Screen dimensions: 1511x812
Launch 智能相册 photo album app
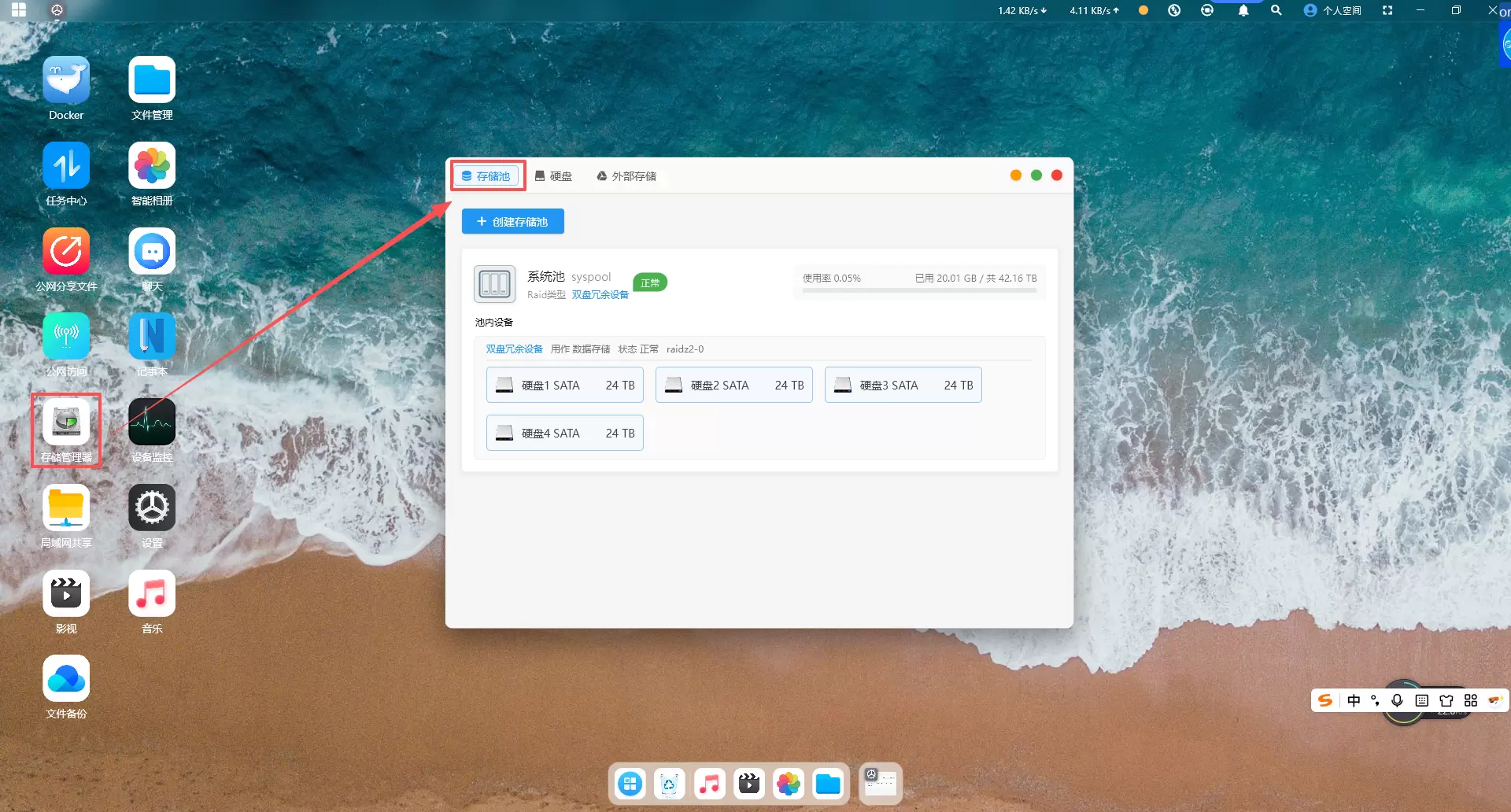(152, 166)
